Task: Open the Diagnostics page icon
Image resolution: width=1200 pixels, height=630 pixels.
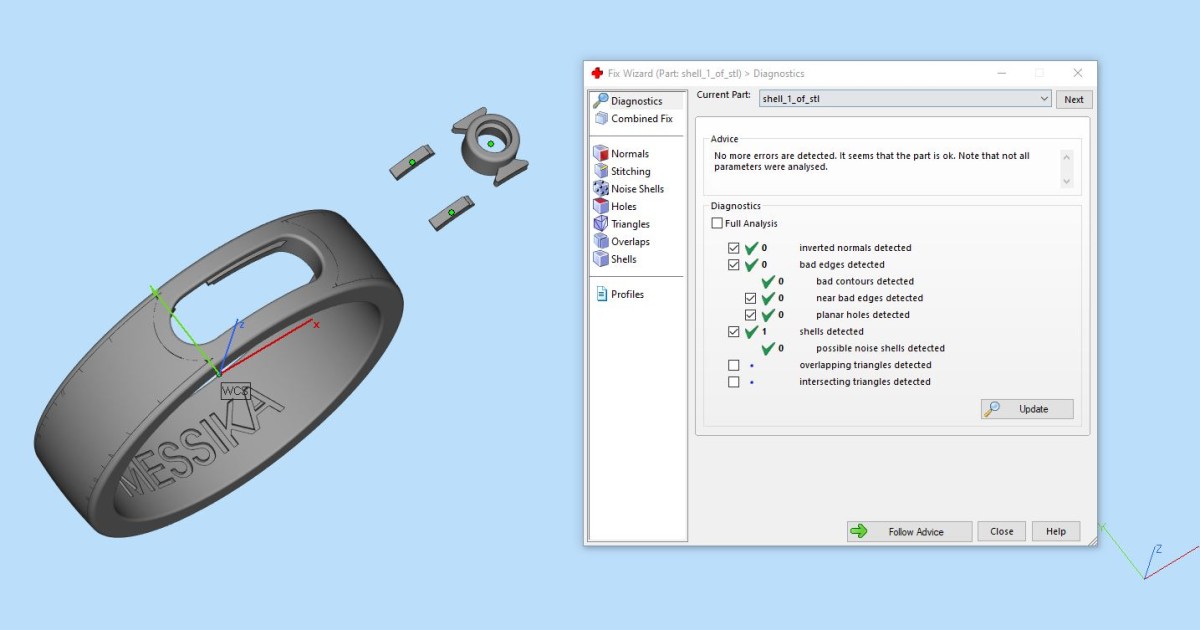Action: pos(601,101)
